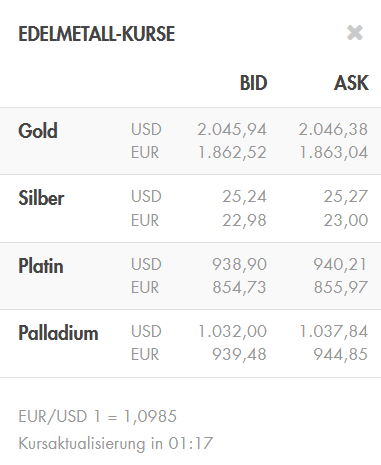Click Silber USD ask price 25,27
The image size is (381, 465).
346,196
